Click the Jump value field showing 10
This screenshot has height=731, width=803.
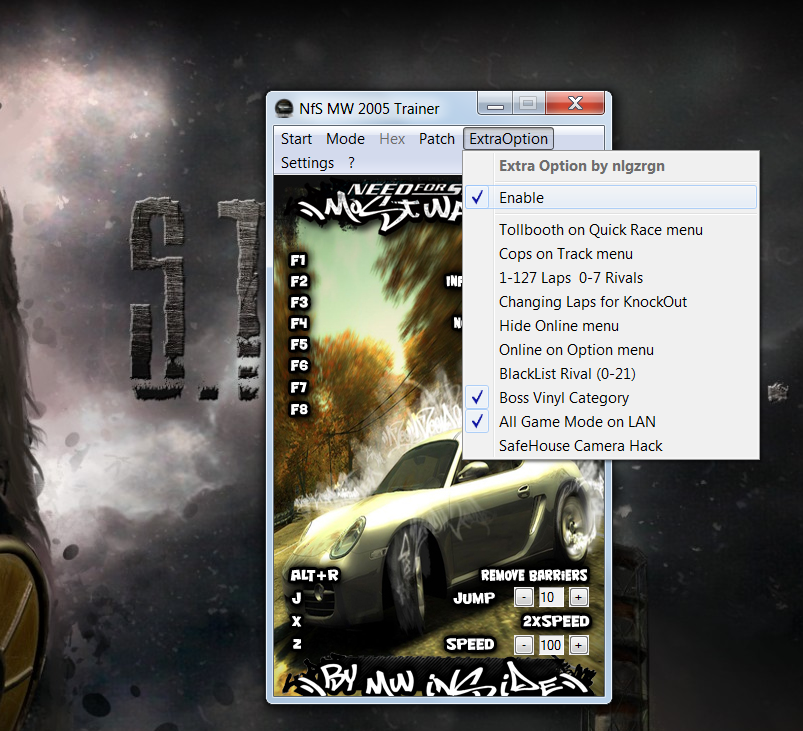click(551, 597)
